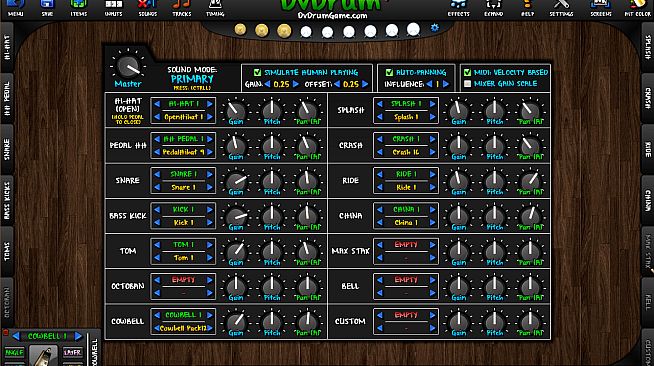The width and height of the screenshot is (654, 366).
Task: Switch to the RIDE right side tab
Action: coord(647,149)
